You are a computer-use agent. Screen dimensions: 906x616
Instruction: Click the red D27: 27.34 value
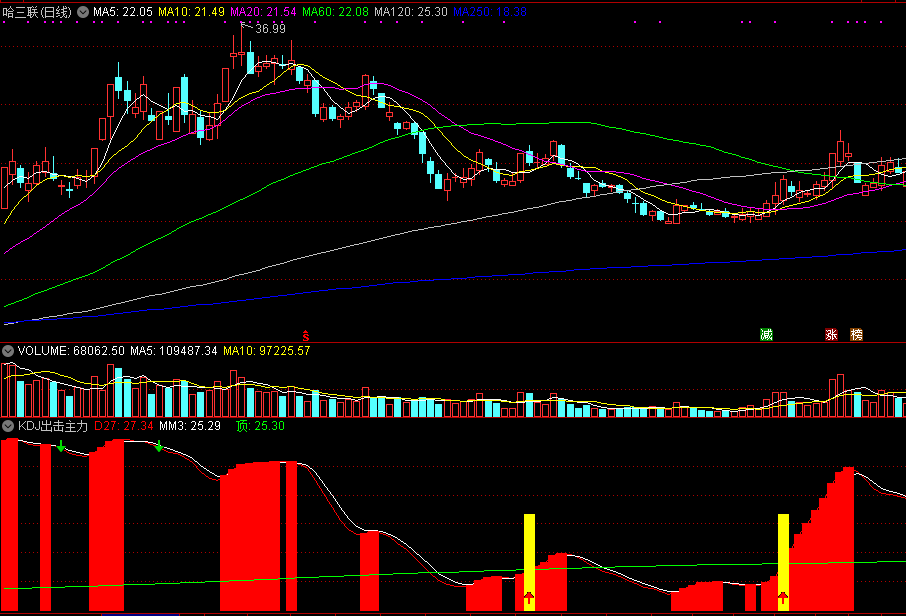[x=124, y=426]
